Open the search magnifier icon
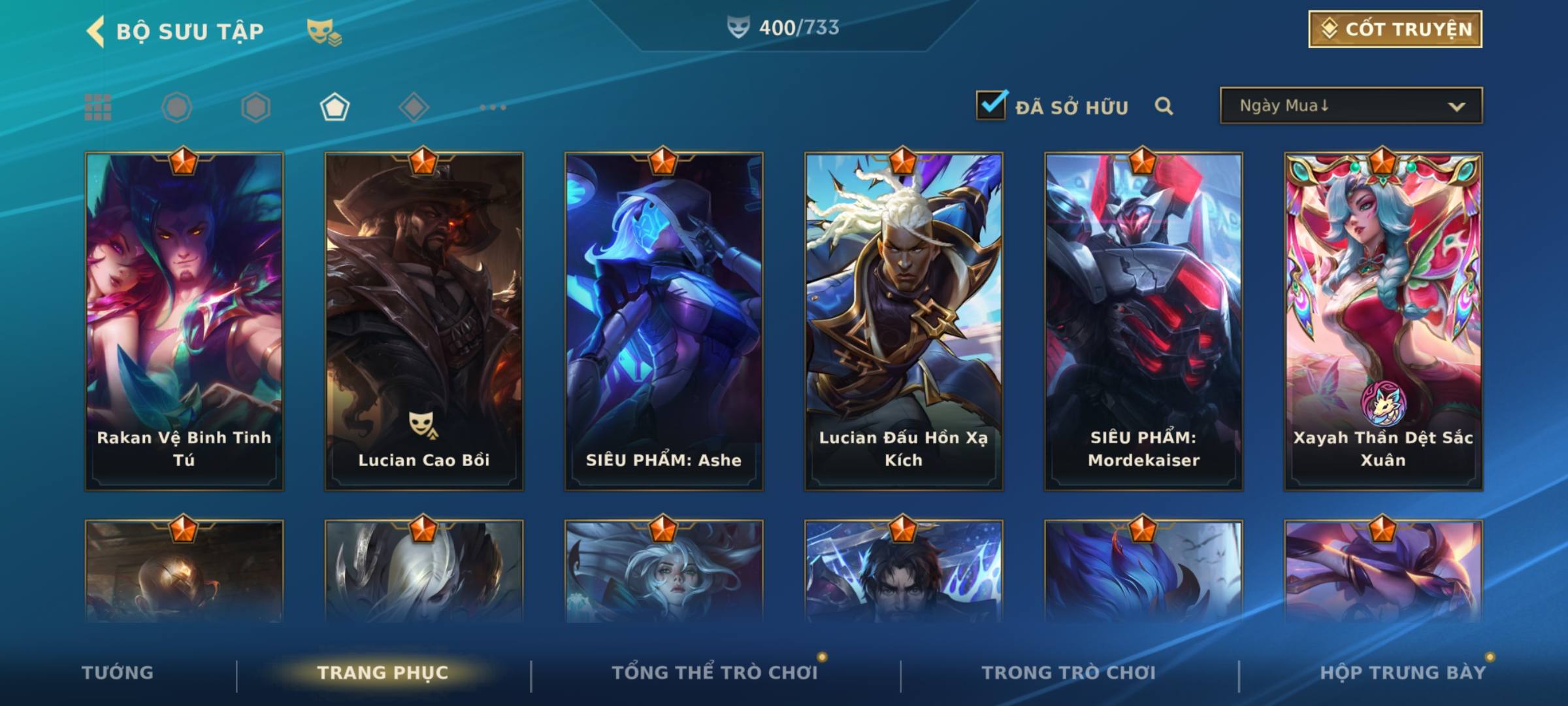The height and width of the screenshot is (706, 1568). click(1164, 106)
